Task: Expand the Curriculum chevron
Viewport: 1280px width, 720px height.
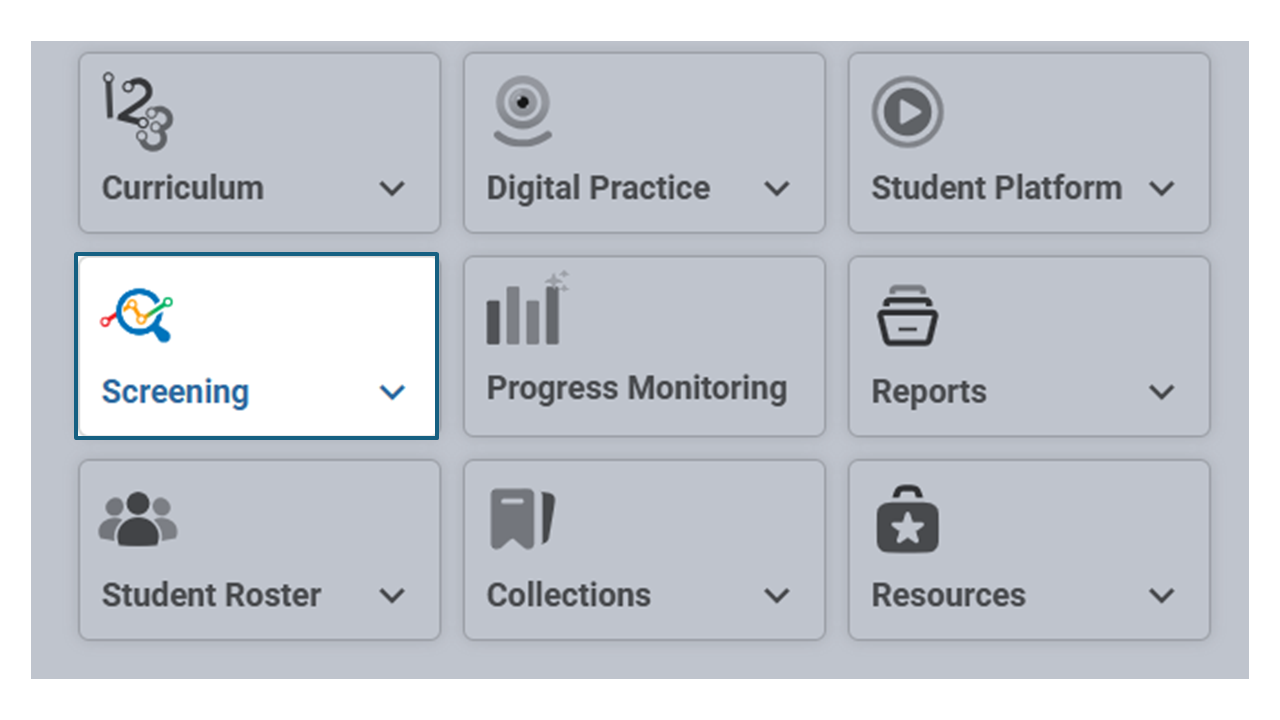Action: point(393,188)
